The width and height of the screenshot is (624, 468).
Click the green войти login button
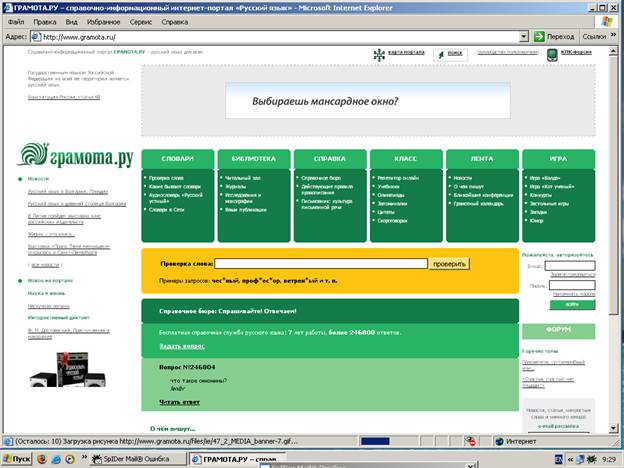(572, 304)
